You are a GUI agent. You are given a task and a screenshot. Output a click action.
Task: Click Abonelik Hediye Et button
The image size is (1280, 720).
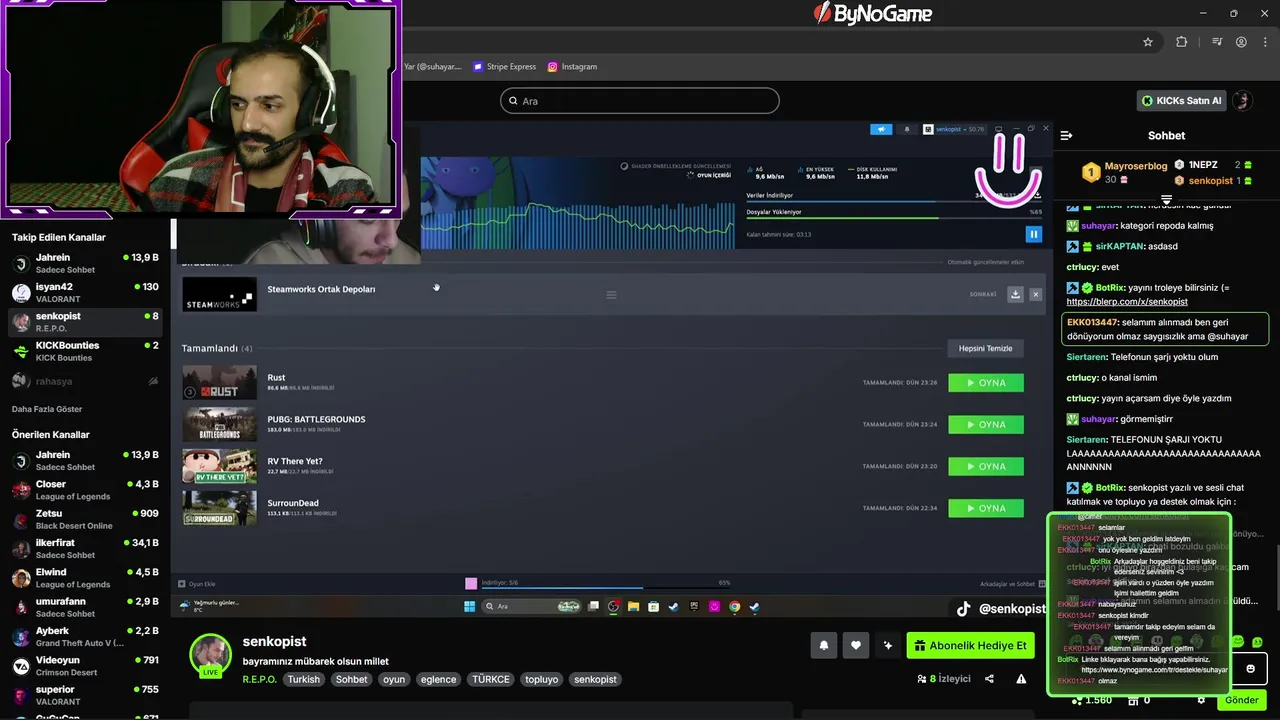(970, 646)
